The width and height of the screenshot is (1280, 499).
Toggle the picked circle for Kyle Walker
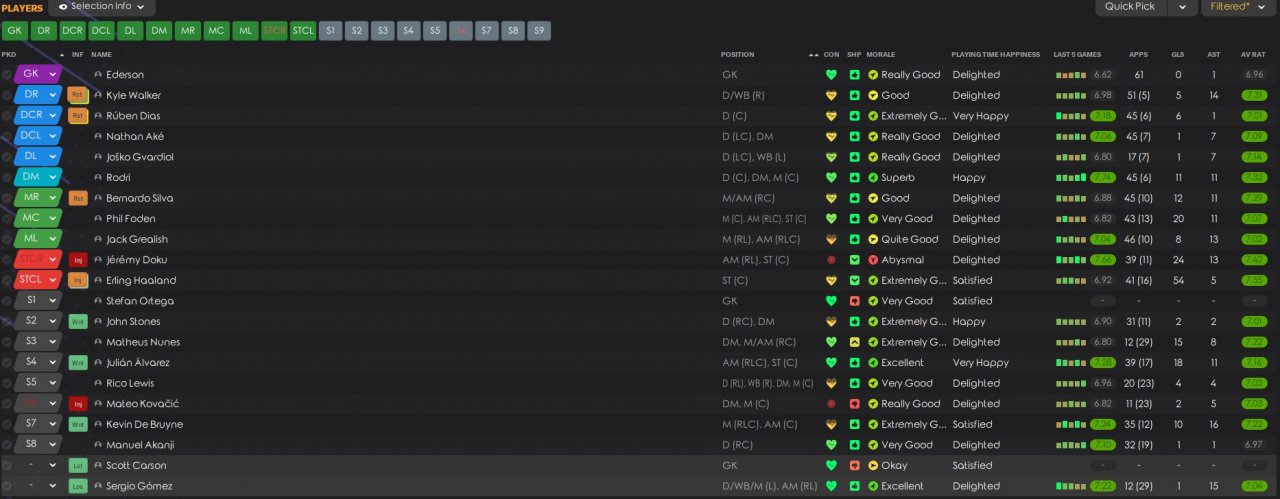(x=7, y=95)
